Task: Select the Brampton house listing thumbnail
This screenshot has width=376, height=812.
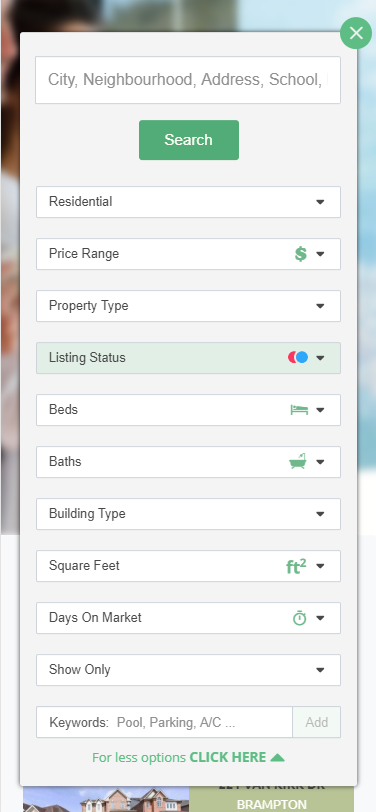Action: pos(106,799)
